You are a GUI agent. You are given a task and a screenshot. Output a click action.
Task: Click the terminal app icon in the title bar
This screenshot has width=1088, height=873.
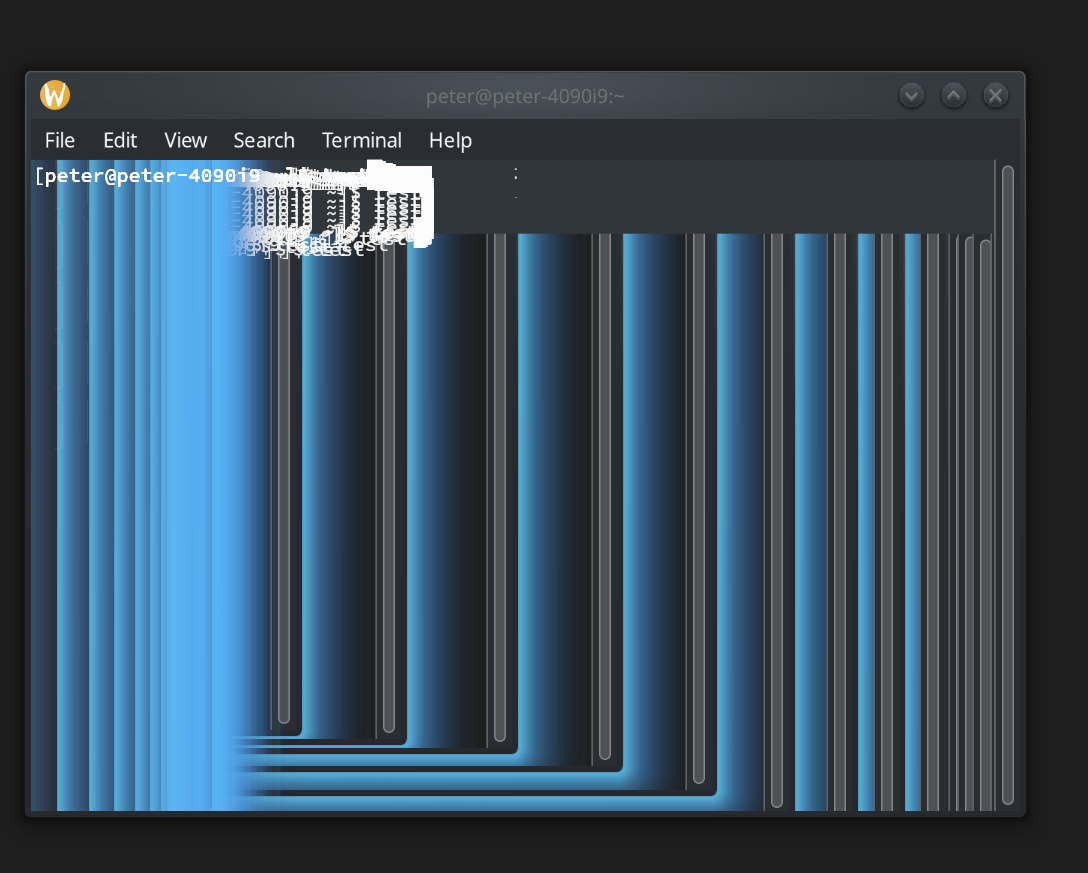55,94
